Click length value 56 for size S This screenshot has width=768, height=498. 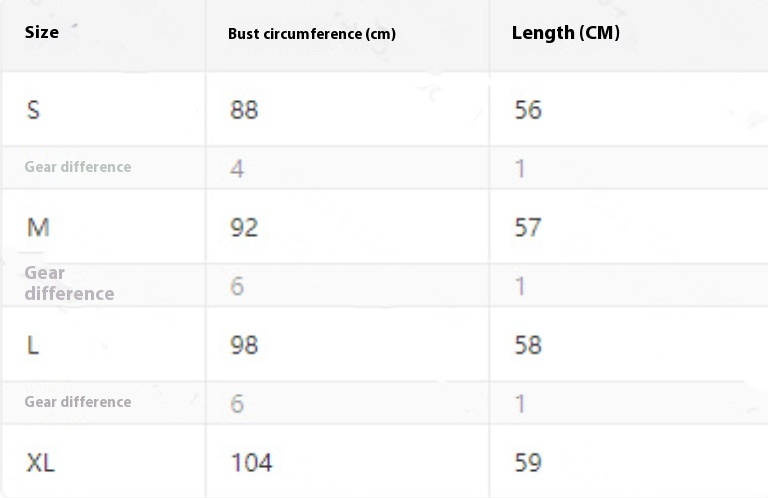pos(528,109)
